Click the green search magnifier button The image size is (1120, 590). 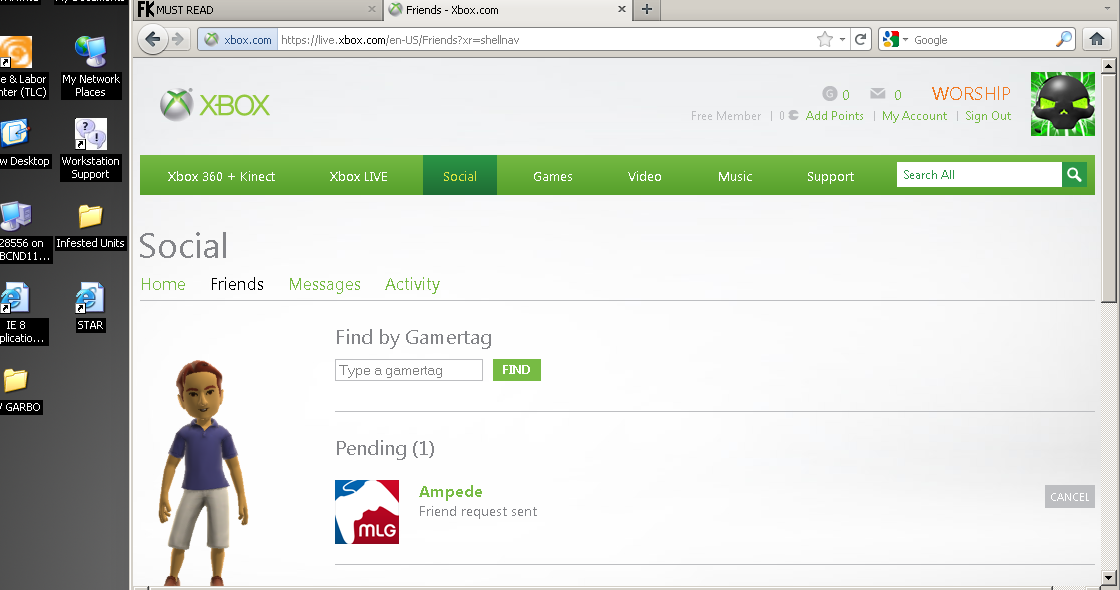coord(1074,175)
